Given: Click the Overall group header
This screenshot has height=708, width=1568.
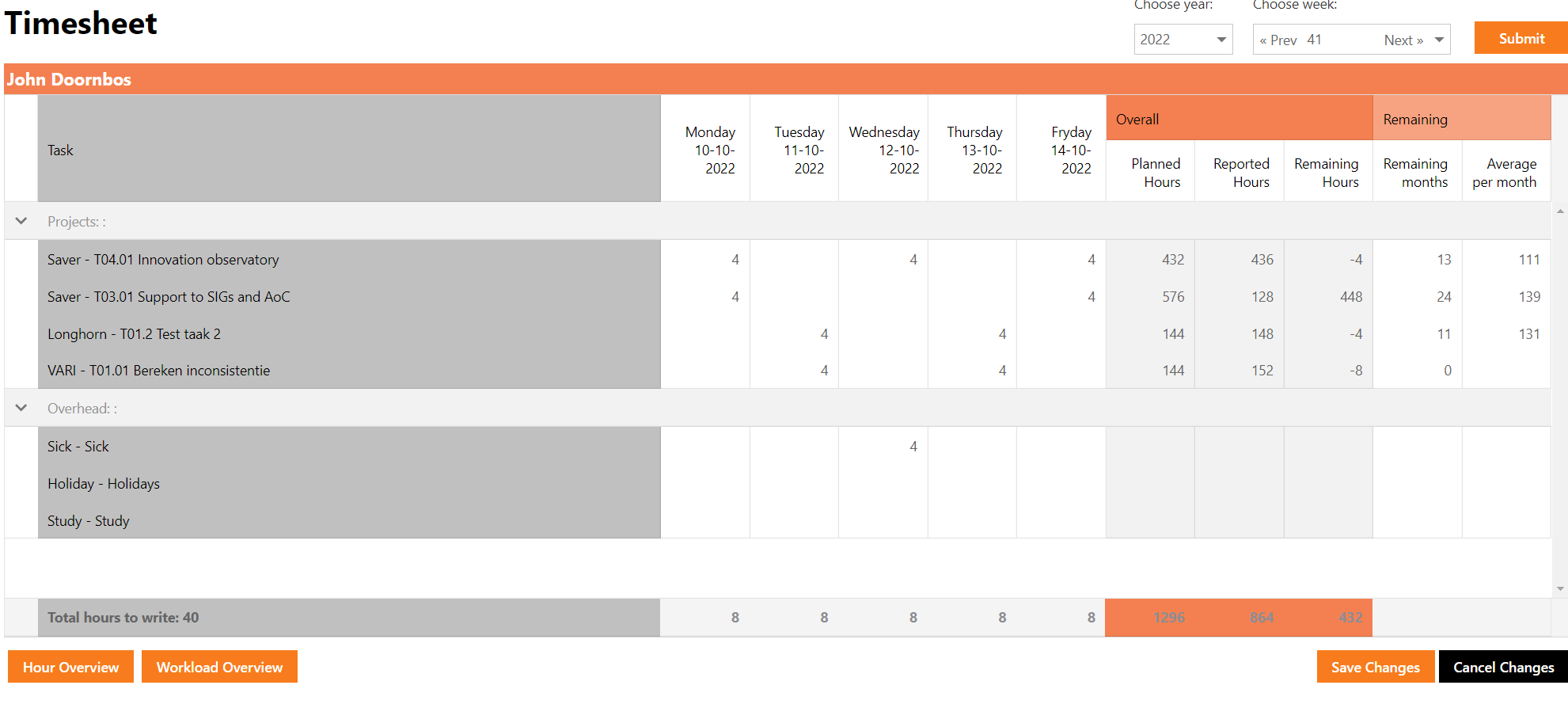Looking at the screenshot, I should tap(1240, 118).
